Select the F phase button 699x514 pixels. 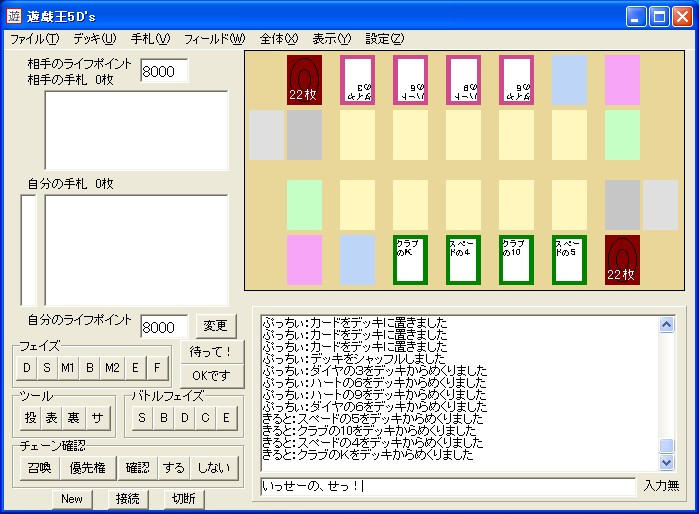pos(157,368)
